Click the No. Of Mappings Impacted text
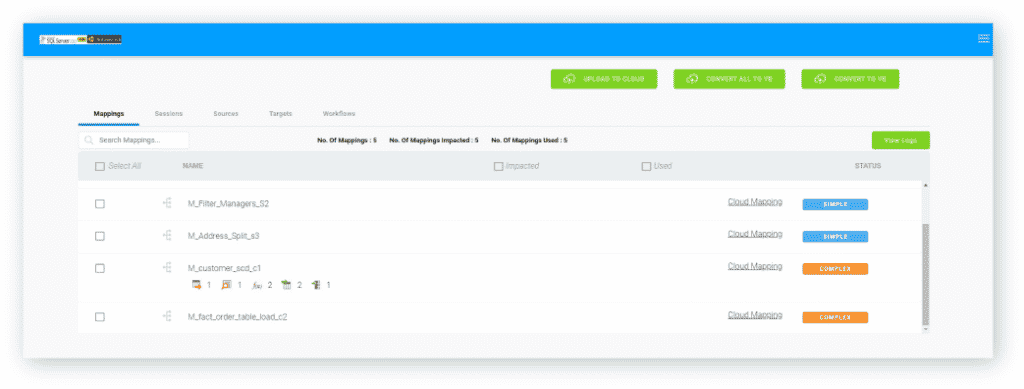This screenshot has width=1024, height=389. 434,140
